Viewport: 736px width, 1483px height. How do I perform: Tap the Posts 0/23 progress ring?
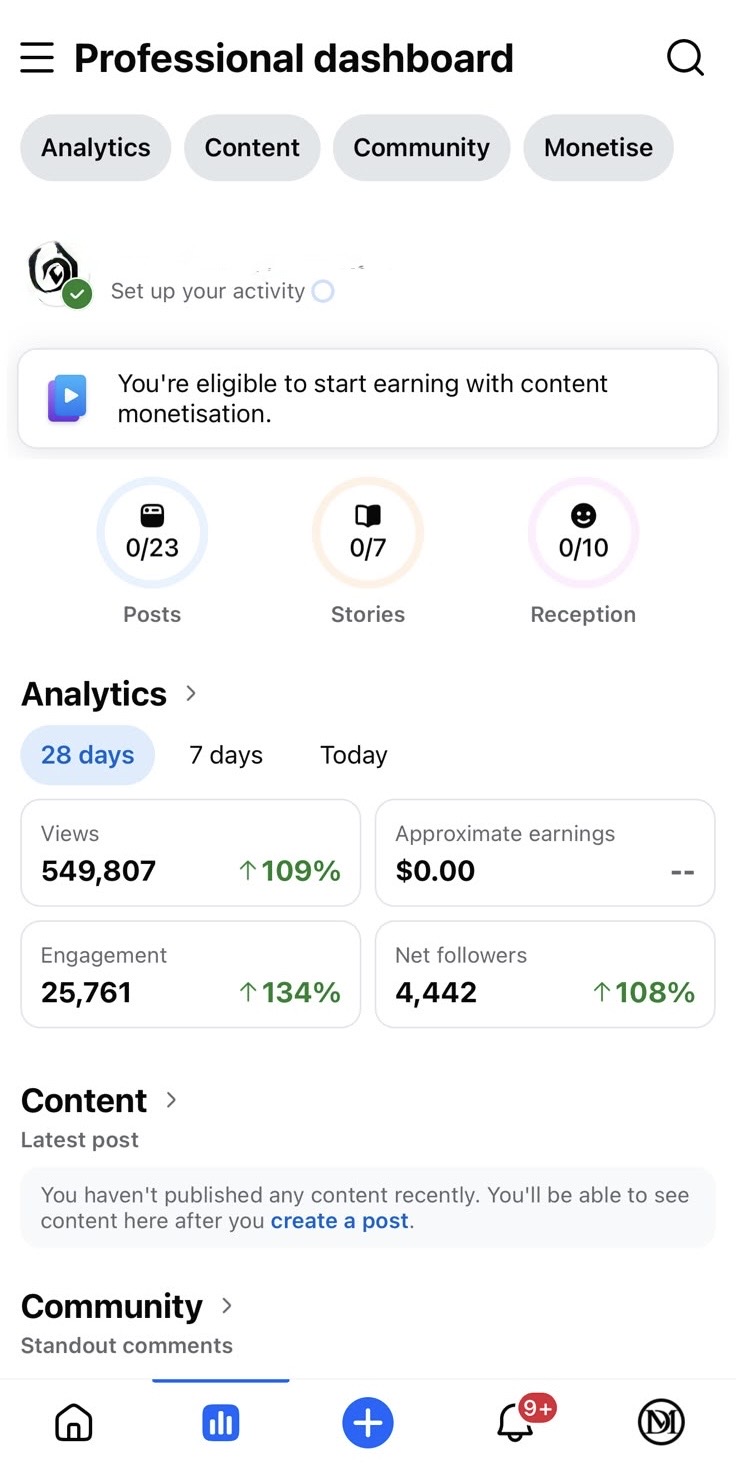click(x=152, y=533)
